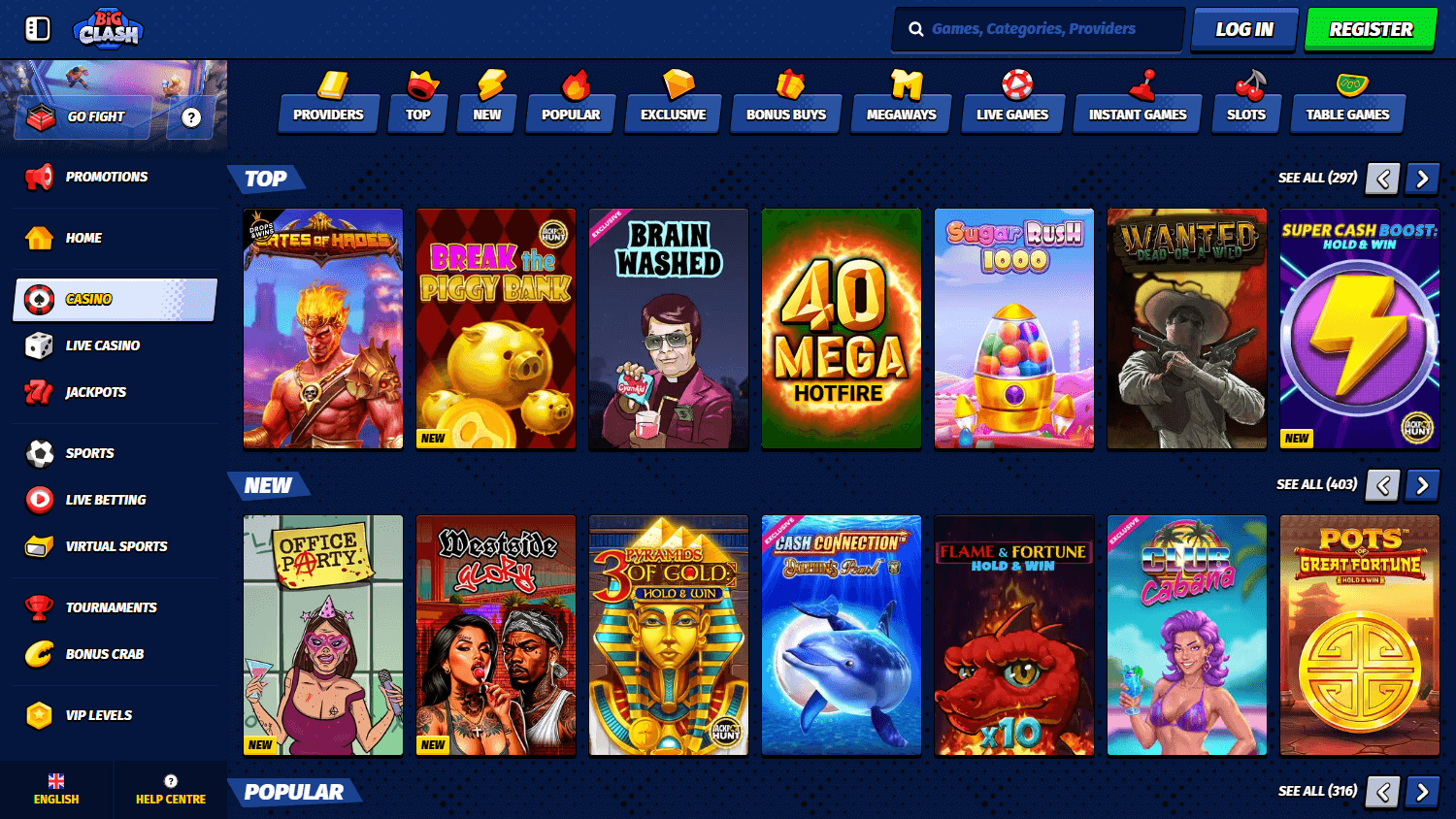The image size is (1456, 819).
Task: Open the Tournaments section from sidebar
Action: point(112,606)
